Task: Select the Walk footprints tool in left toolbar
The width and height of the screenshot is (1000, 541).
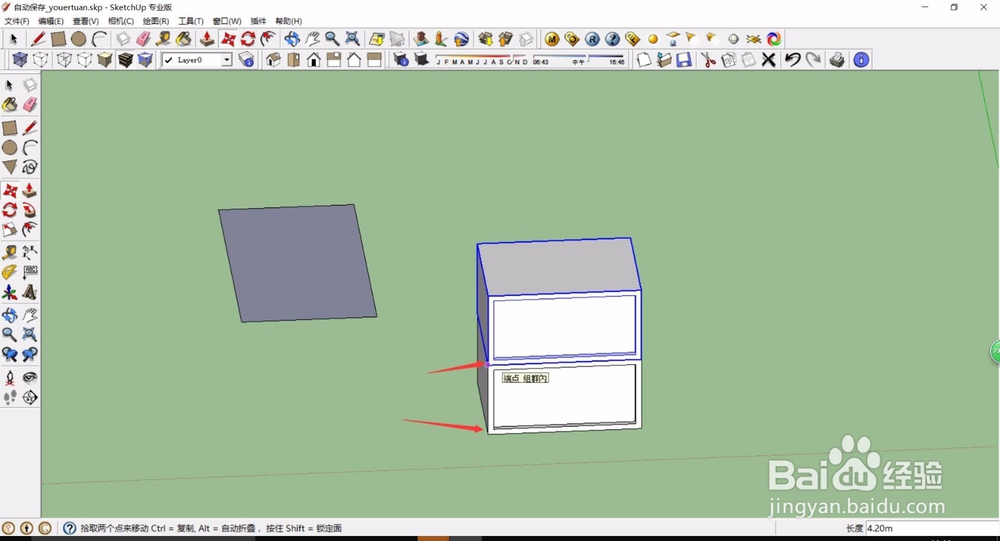Action: coord(10,397)
